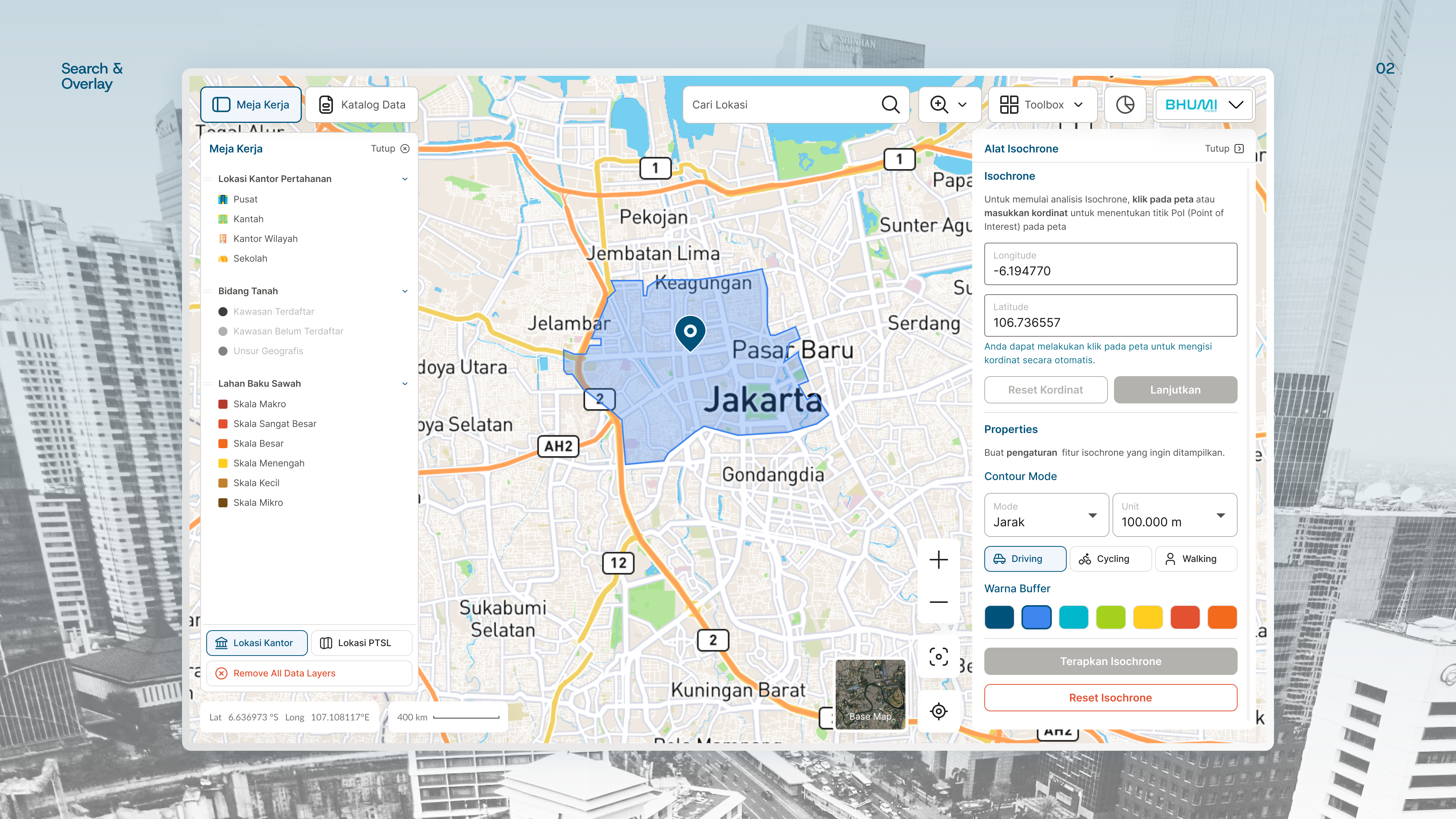
Task: Switch to the Katalog Data tab
Action: 362,105
